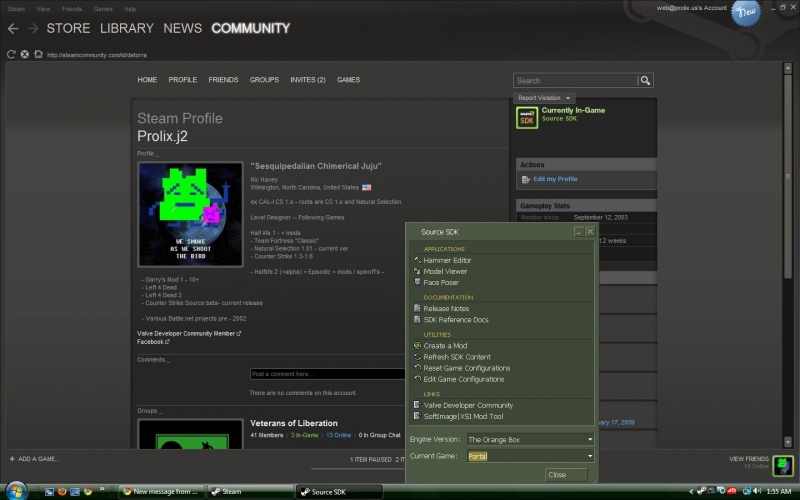The image size is (800, 500).
Task: Reload the community page
Action: (11, 54)
